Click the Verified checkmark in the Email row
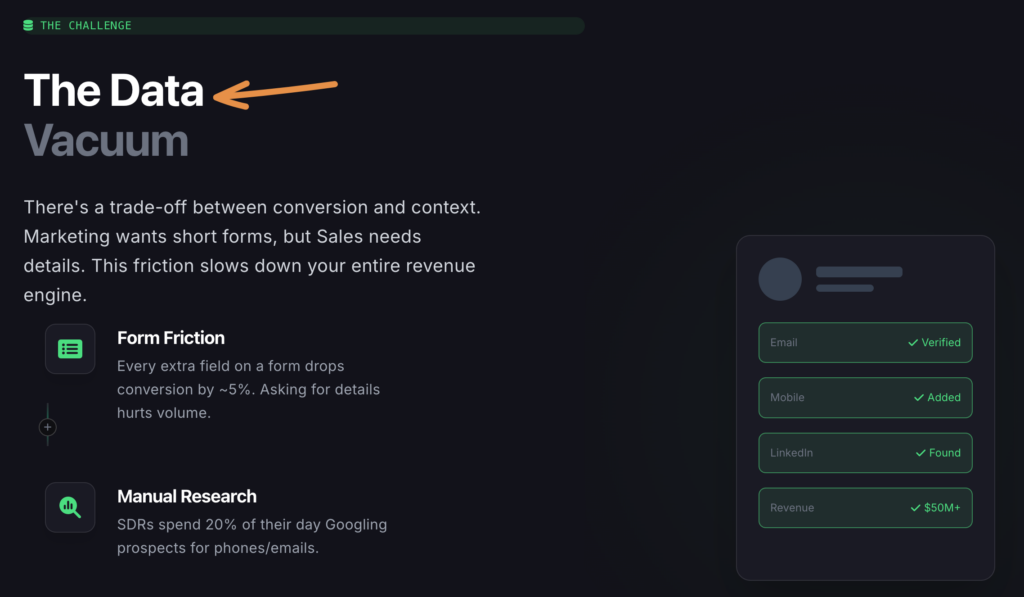This screenshot has height=597, width=1024. coord(913,342)
